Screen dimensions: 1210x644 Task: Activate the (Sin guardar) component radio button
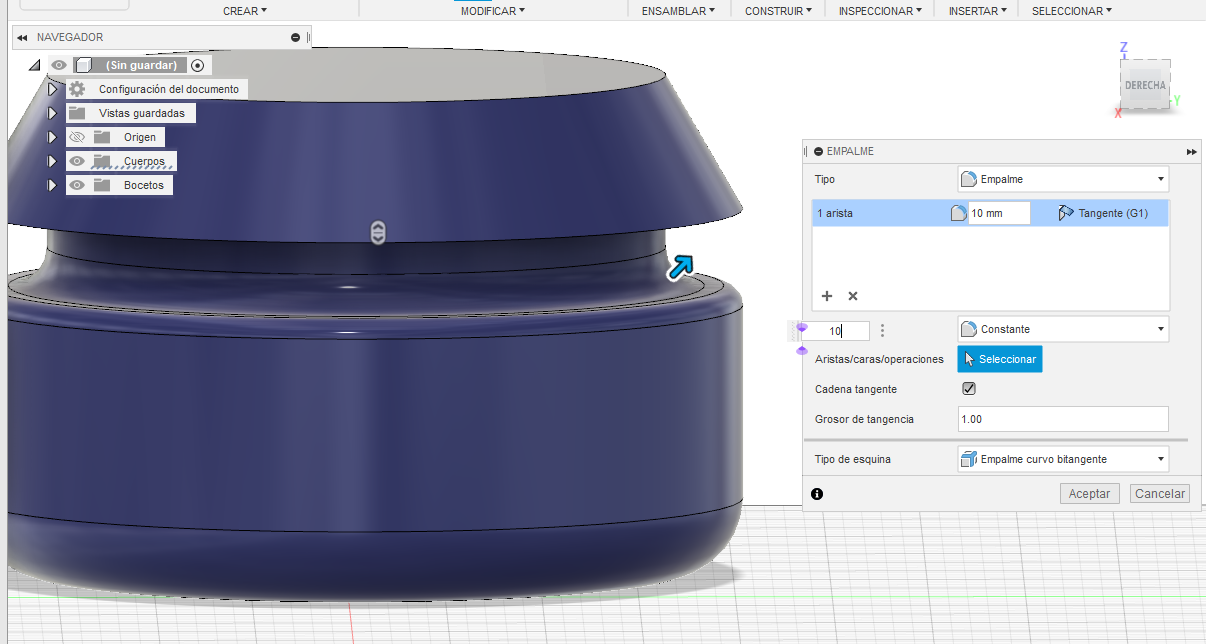(x=198, y=65)
